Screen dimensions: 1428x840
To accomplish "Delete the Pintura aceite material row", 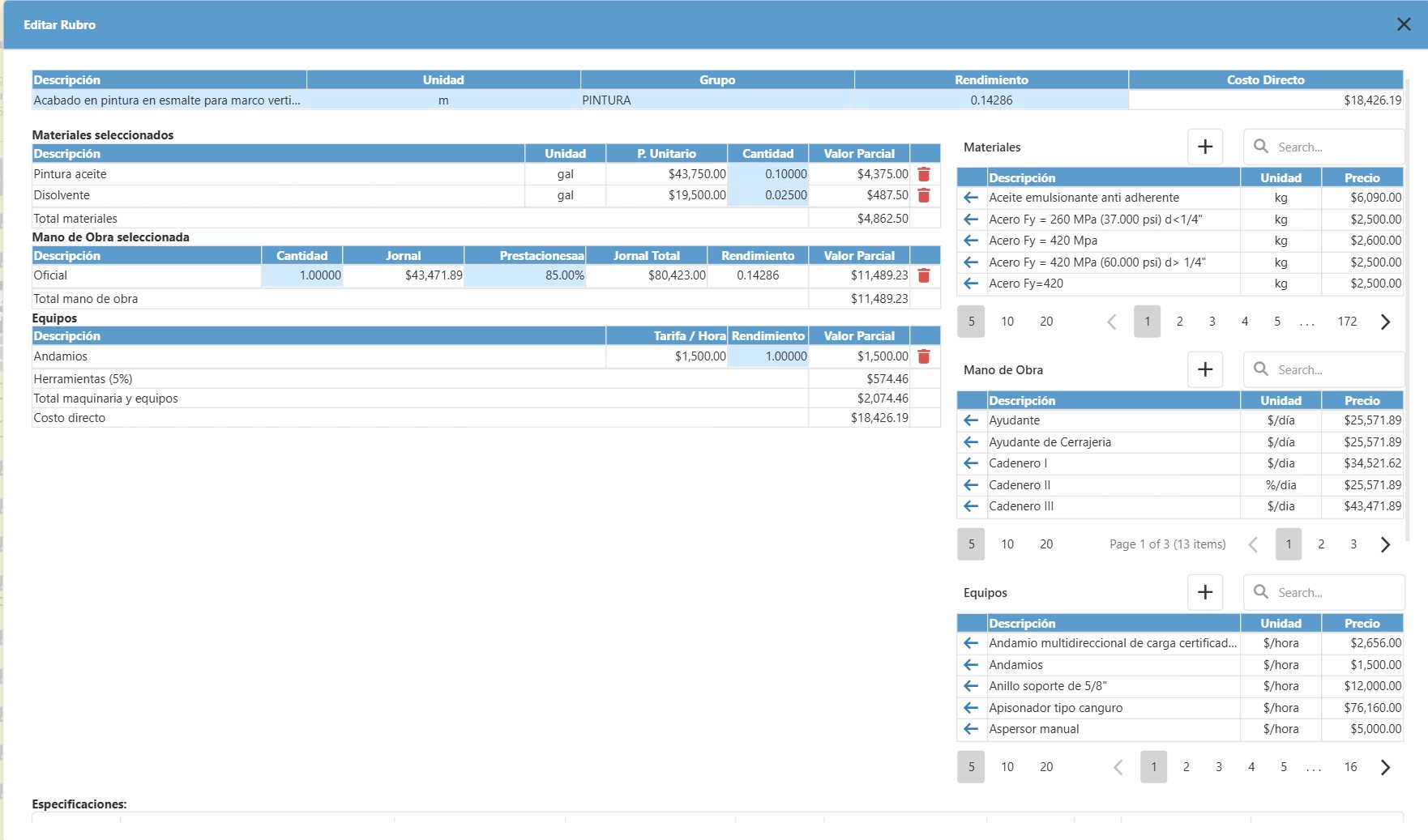I will (923, 174).
